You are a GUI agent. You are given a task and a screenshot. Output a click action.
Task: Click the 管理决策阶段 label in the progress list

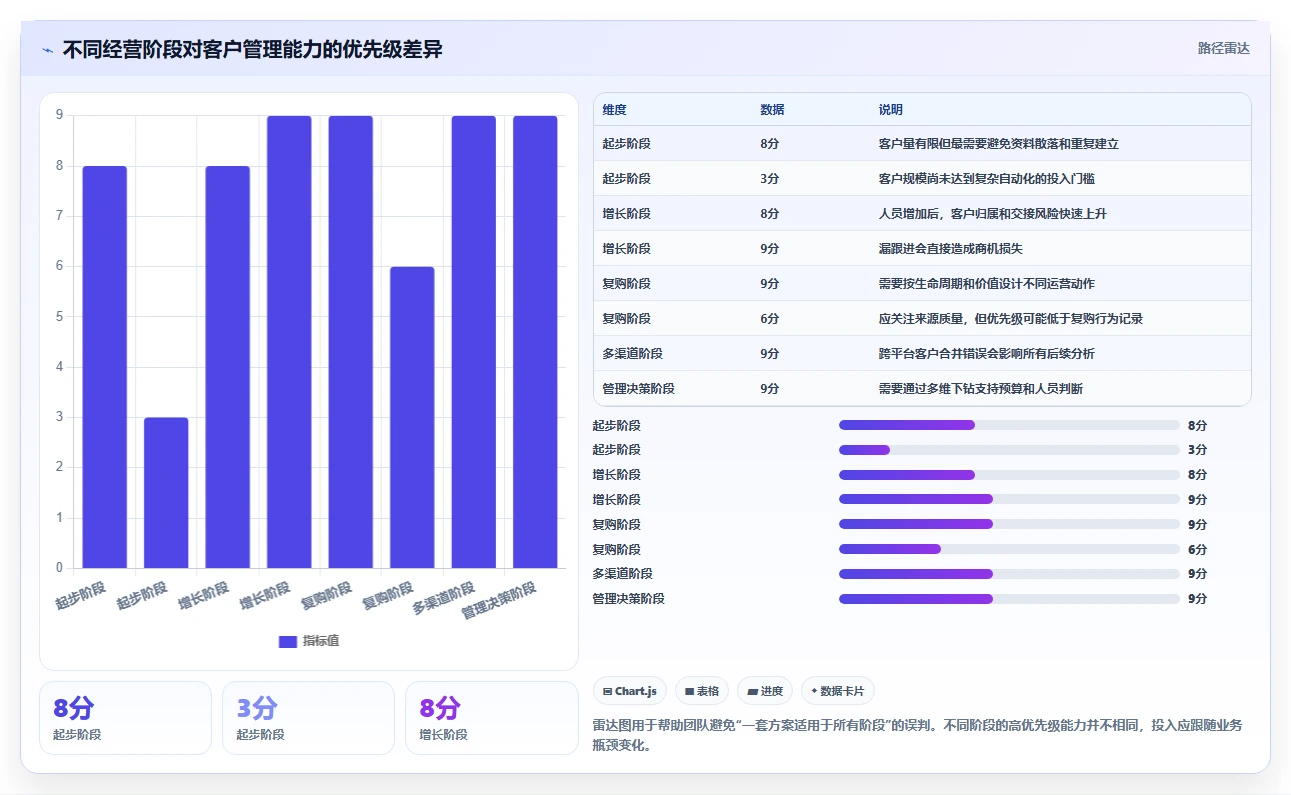628,599
